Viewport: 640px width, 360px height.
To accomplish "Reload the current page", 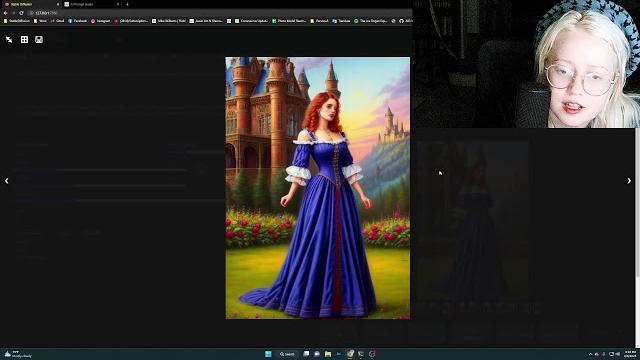I will 22,13.
